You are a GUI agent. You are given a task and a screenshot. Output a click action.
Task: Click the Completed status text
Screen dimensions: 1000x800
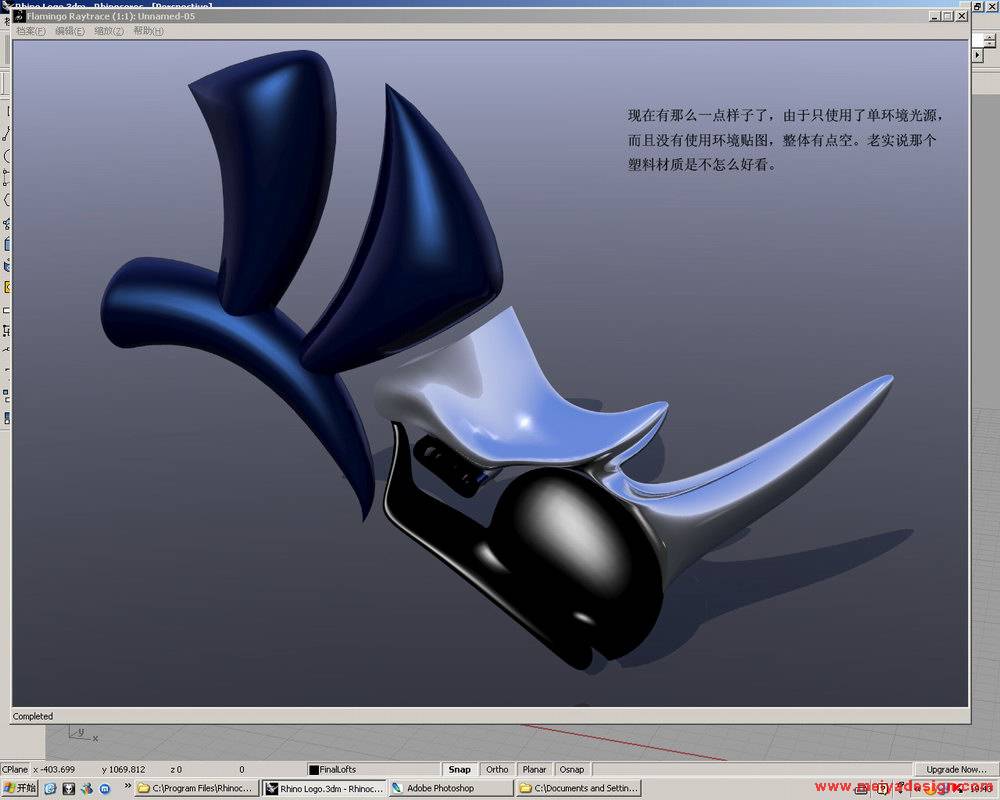coord(33,716)
